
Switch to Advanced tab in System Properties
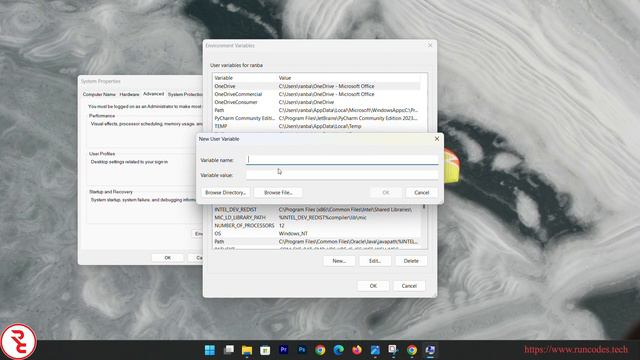pyautogui.click(x=153, y=94)
